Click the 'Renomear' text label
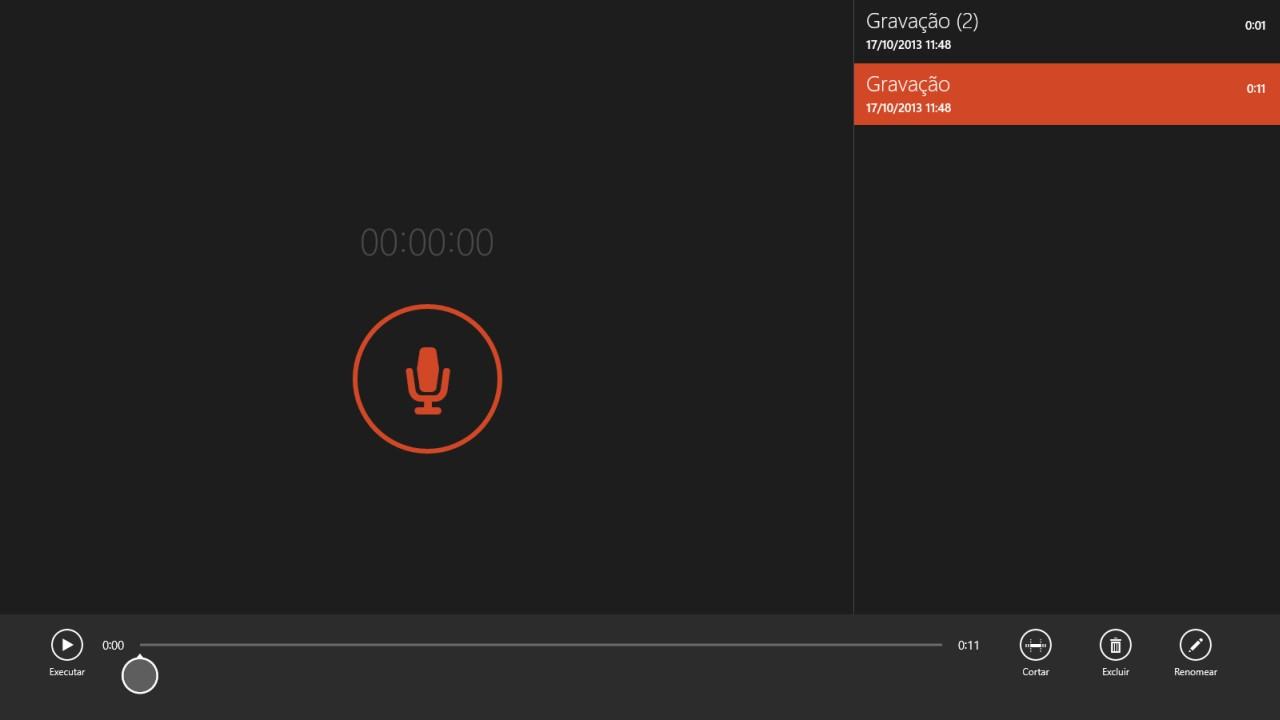The width and height of the screenshot is (1280, 720). coord(1195,672)
